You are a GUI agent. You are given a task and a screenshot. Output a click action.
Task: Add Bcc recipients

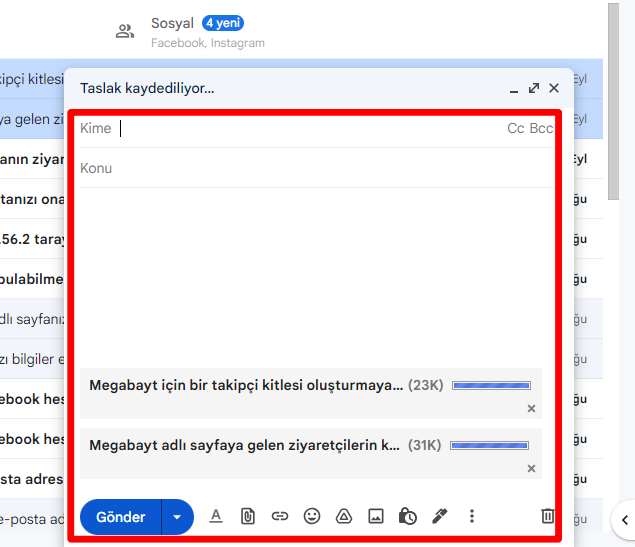[541, 128]
